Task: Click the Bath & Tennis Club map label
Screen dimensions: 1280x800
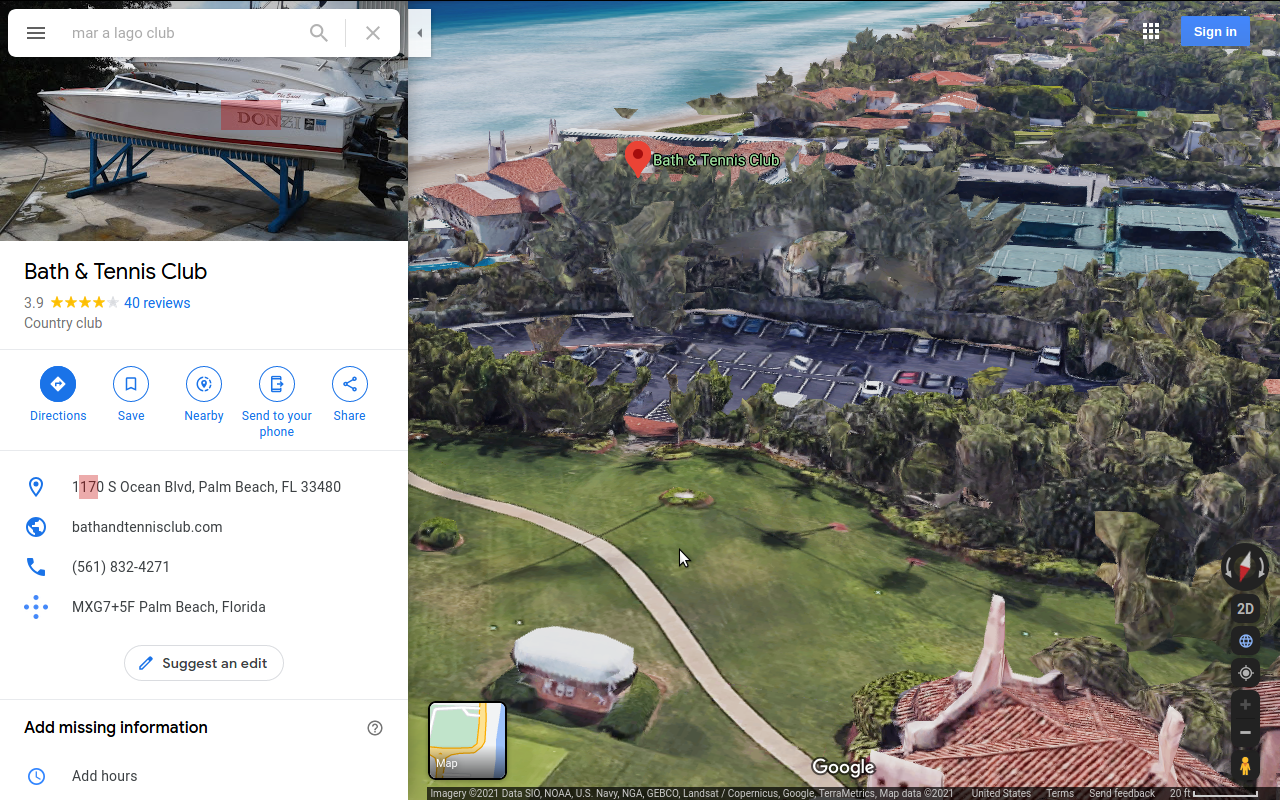Action: (x=716, y=160)
